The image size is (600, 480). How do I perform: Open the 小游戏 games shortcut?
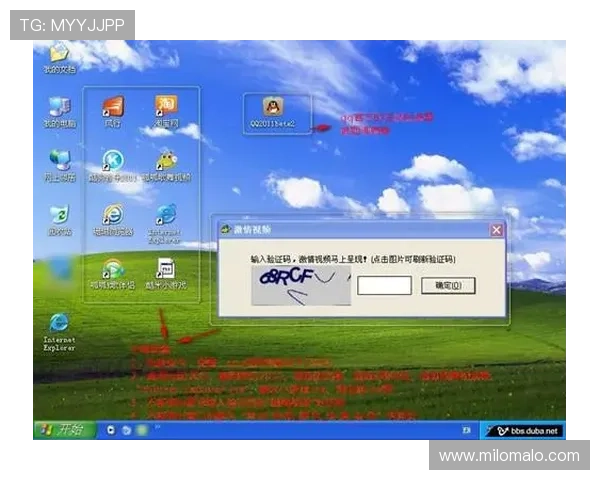pyautogui.click(x=166, y=269)
